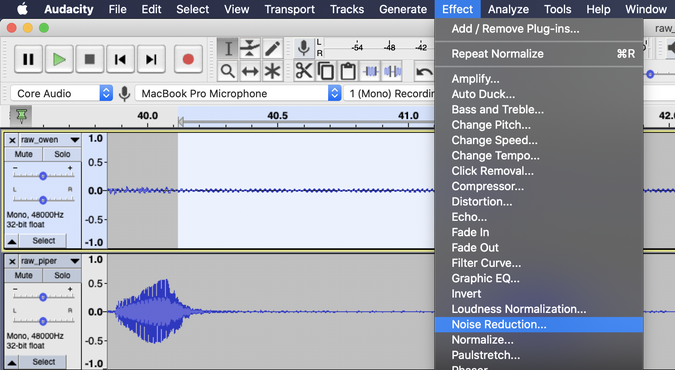Solo the raw_piper track
675x370 pixels.
point(62,275)
